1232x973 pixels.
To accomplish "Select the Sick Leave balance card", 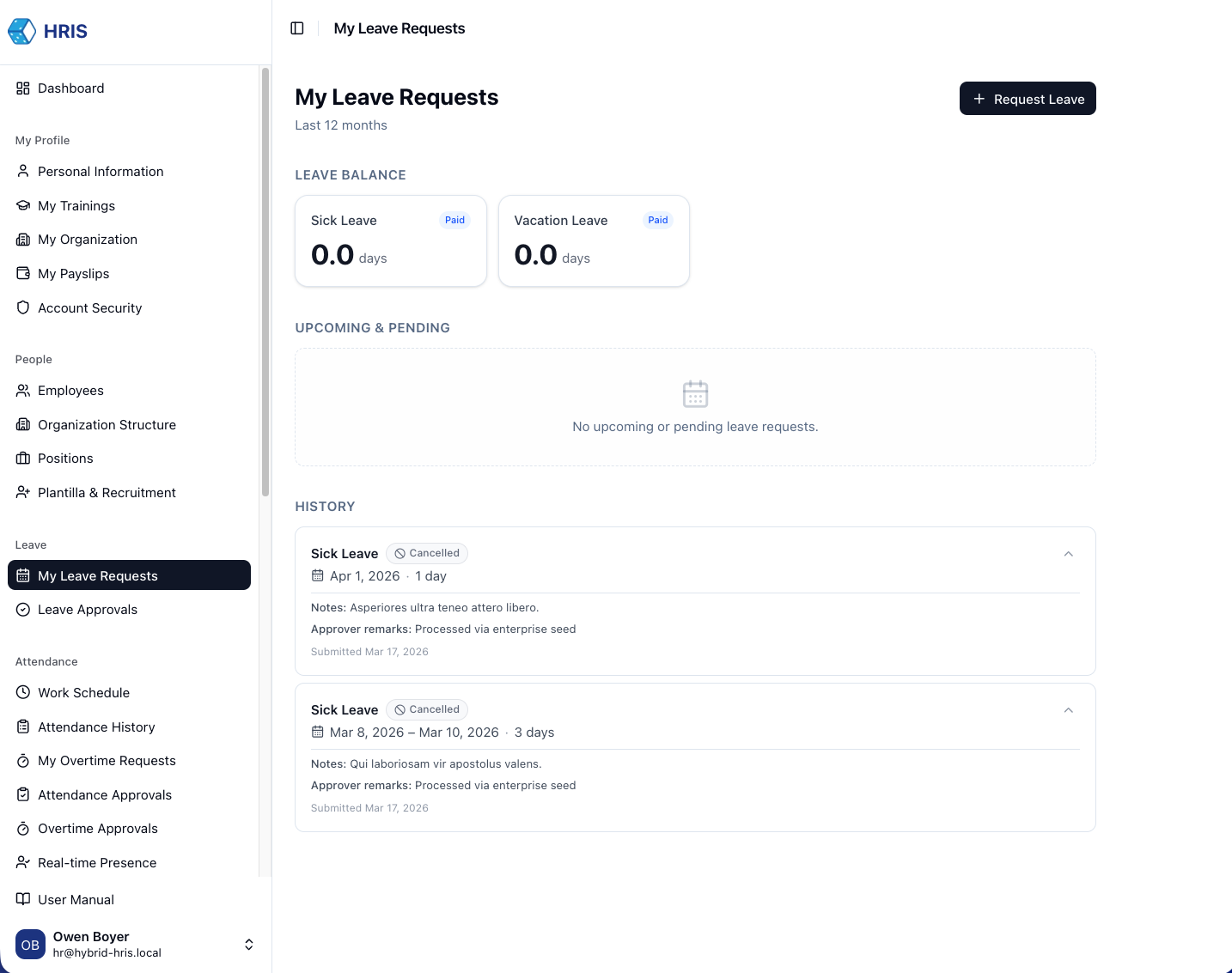I will [x=390, y=241].
